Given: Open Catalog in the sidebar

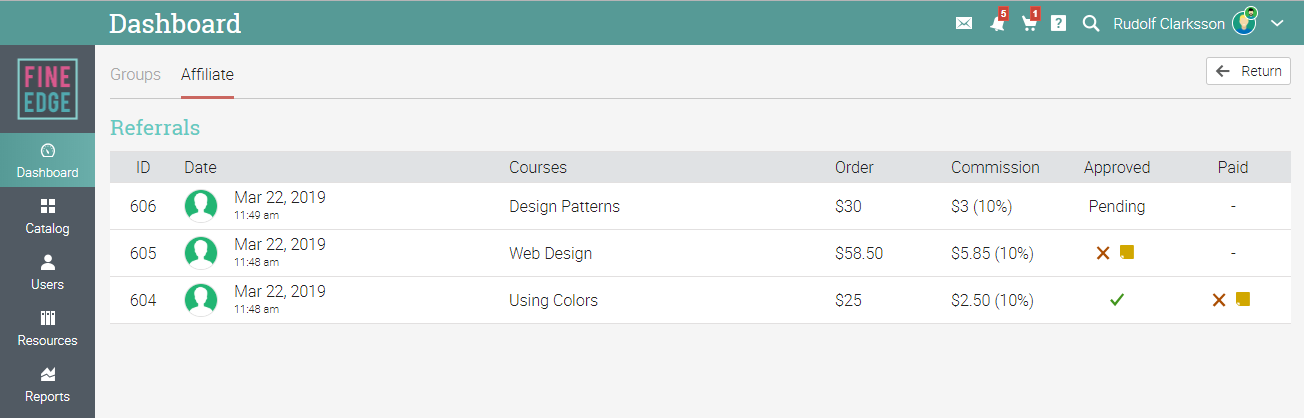Looking at the screenshot, I should tap(47, 216).
